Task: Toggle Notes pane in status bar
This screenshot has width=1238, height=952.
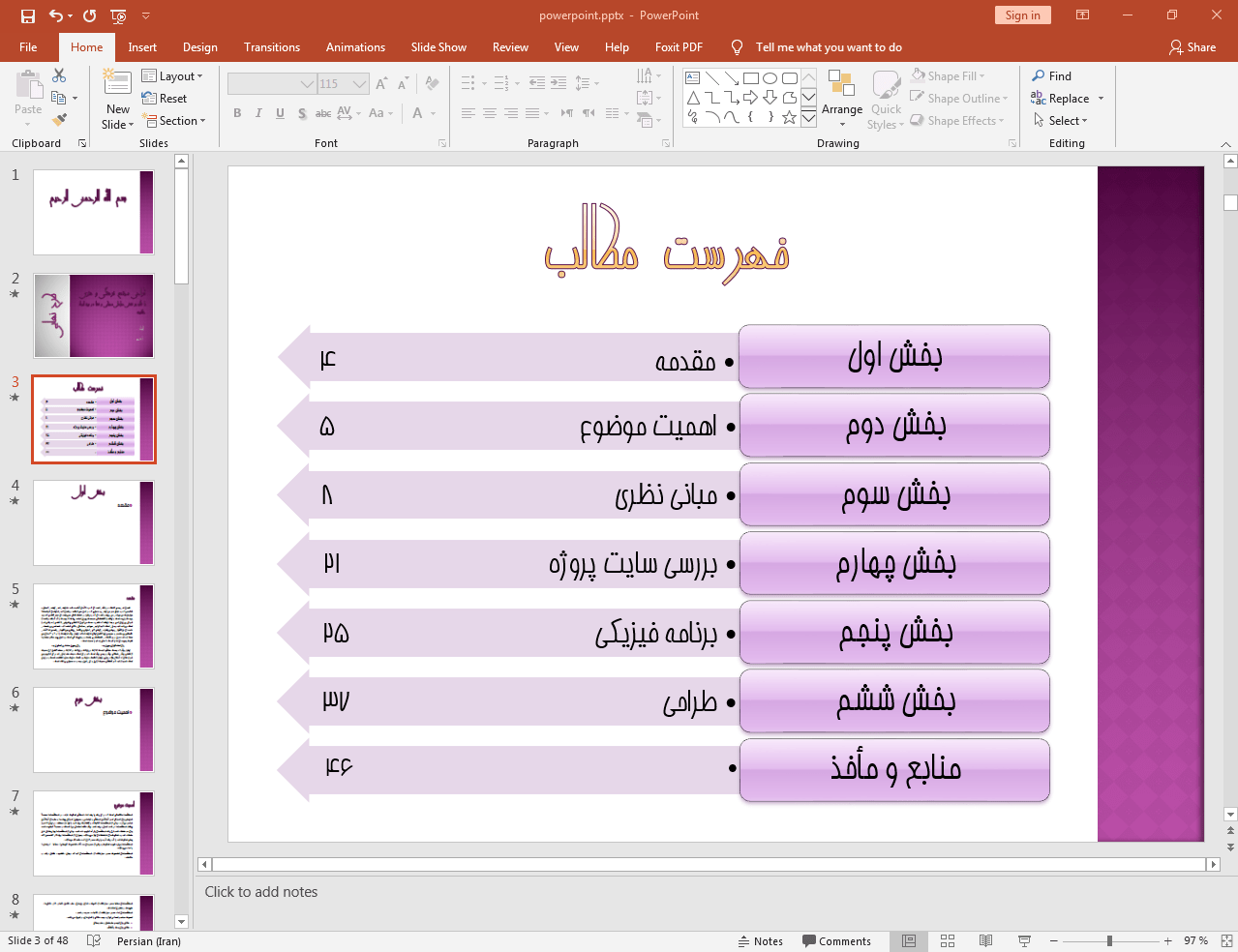Action: 760,940
